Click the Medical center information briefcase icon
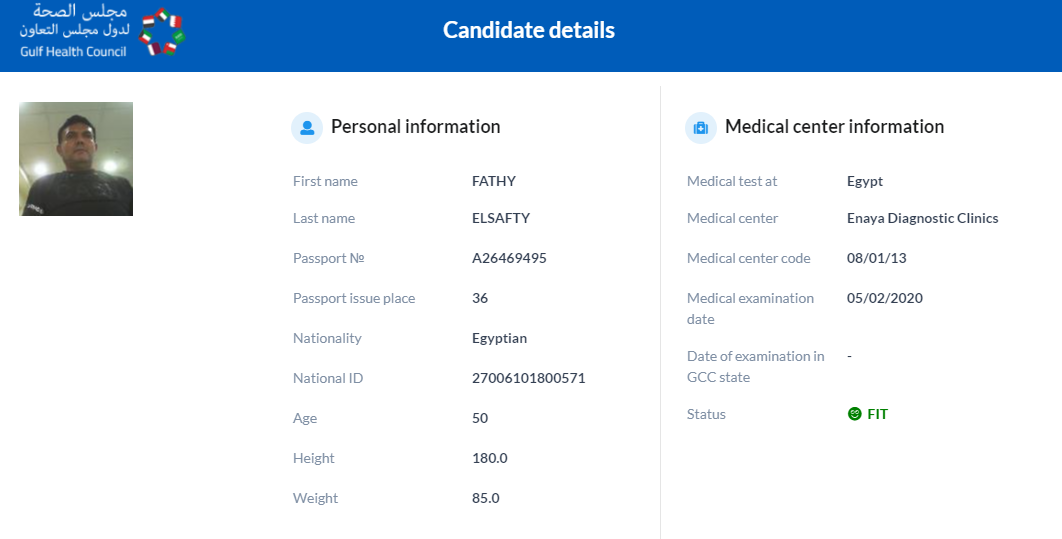This screenshot has width=1062, height=539. [700, 127]
